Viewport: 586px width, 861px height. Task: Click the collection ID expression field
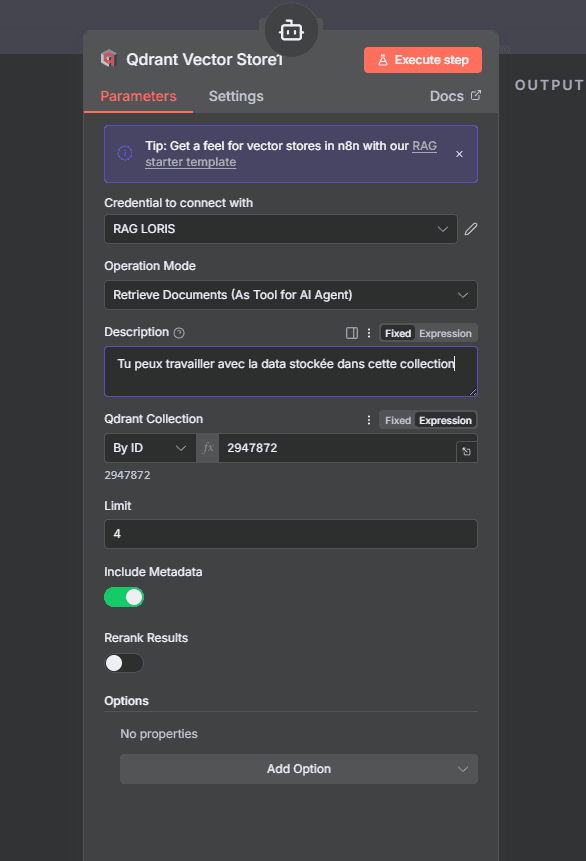pyautogui.click(x=337, y=448)
